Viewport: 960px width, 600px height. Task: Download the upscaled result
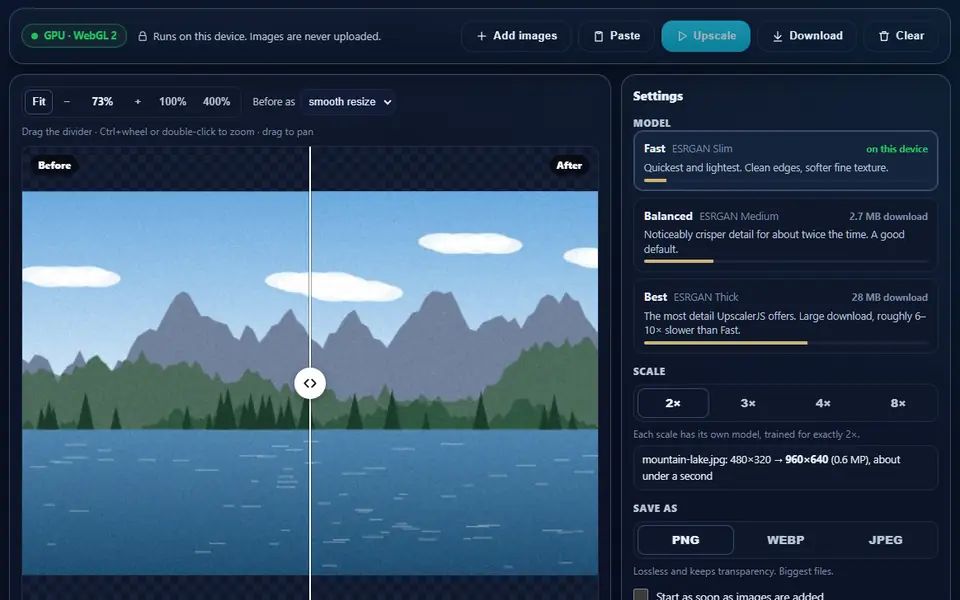click(806, 36)
